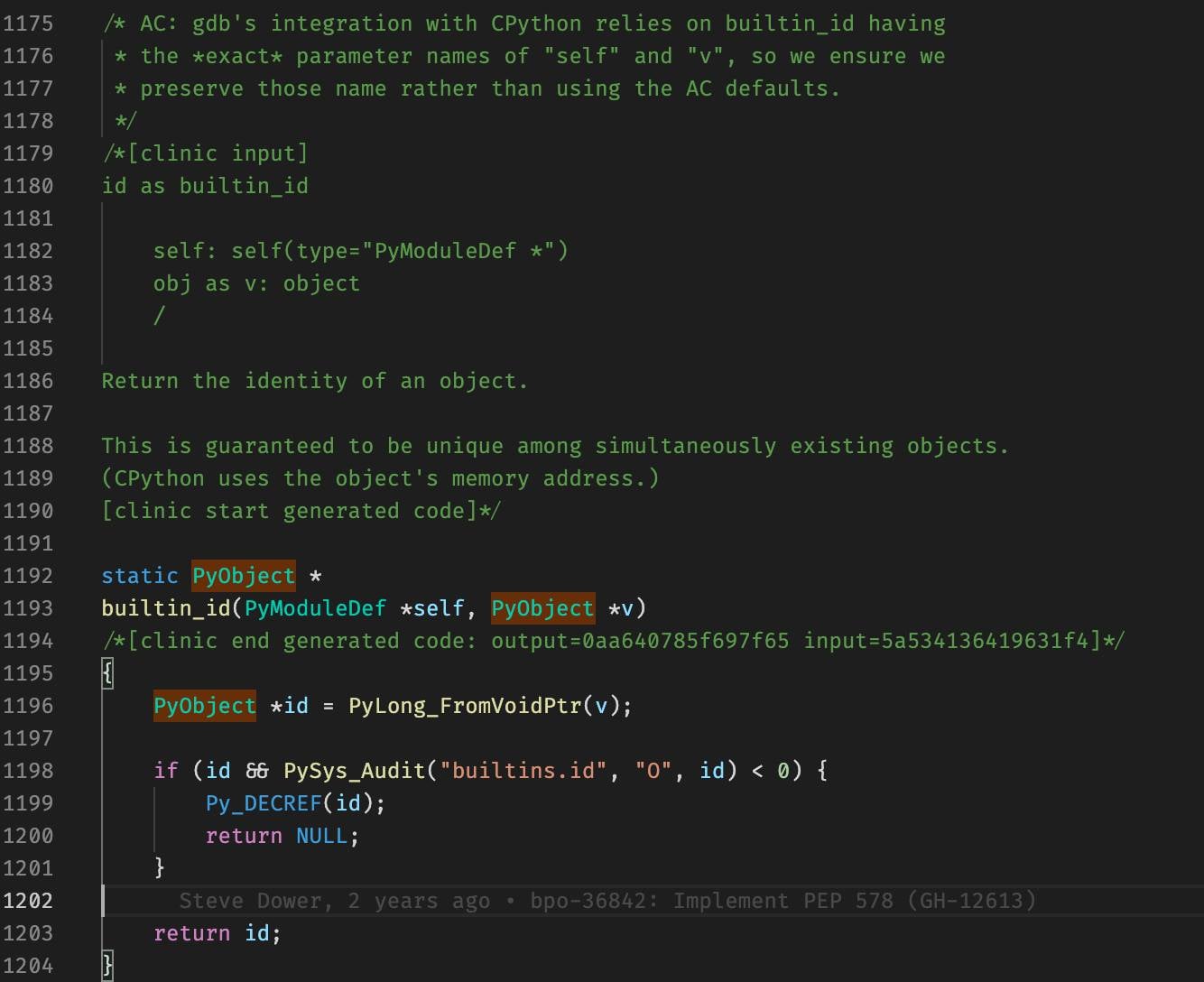
Task: Click the [clinic input] comment marker
Action: 218,153
